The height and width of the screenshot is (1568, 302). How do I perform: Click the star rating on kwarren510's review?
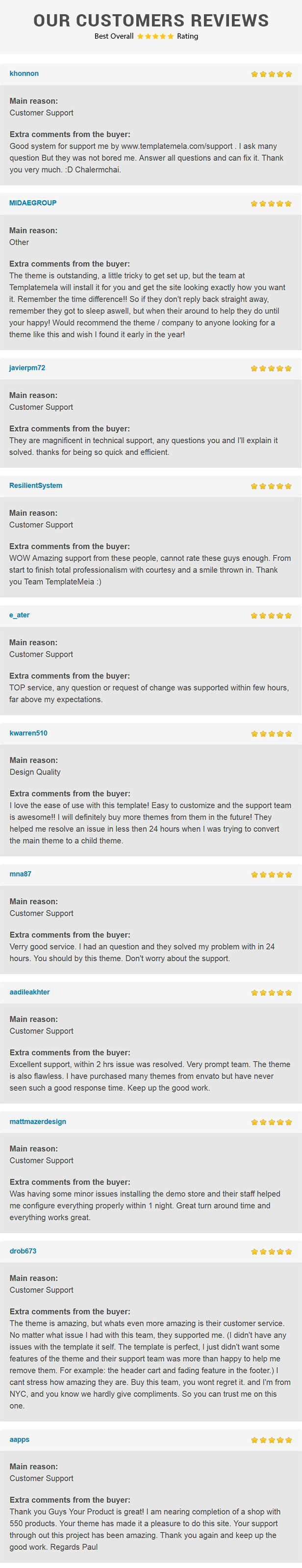click(272, 734)
